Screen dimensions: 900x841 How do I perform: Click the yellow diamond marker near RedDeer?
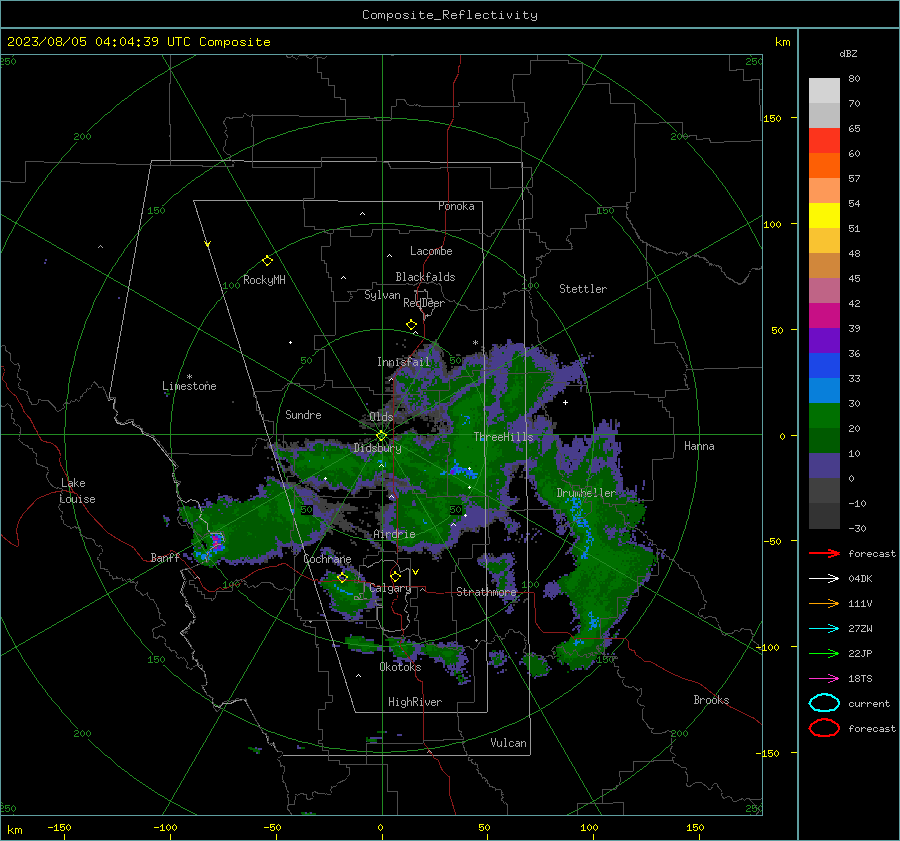click(x=411, y=325)
